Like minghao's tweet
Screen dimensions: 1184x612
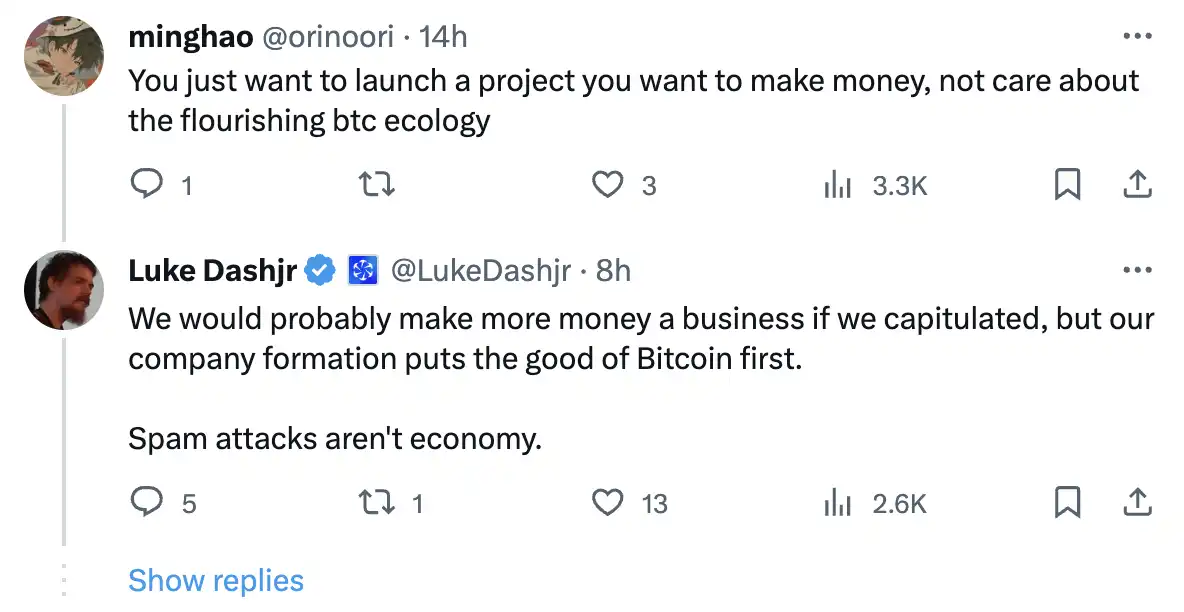click(608, 184)
